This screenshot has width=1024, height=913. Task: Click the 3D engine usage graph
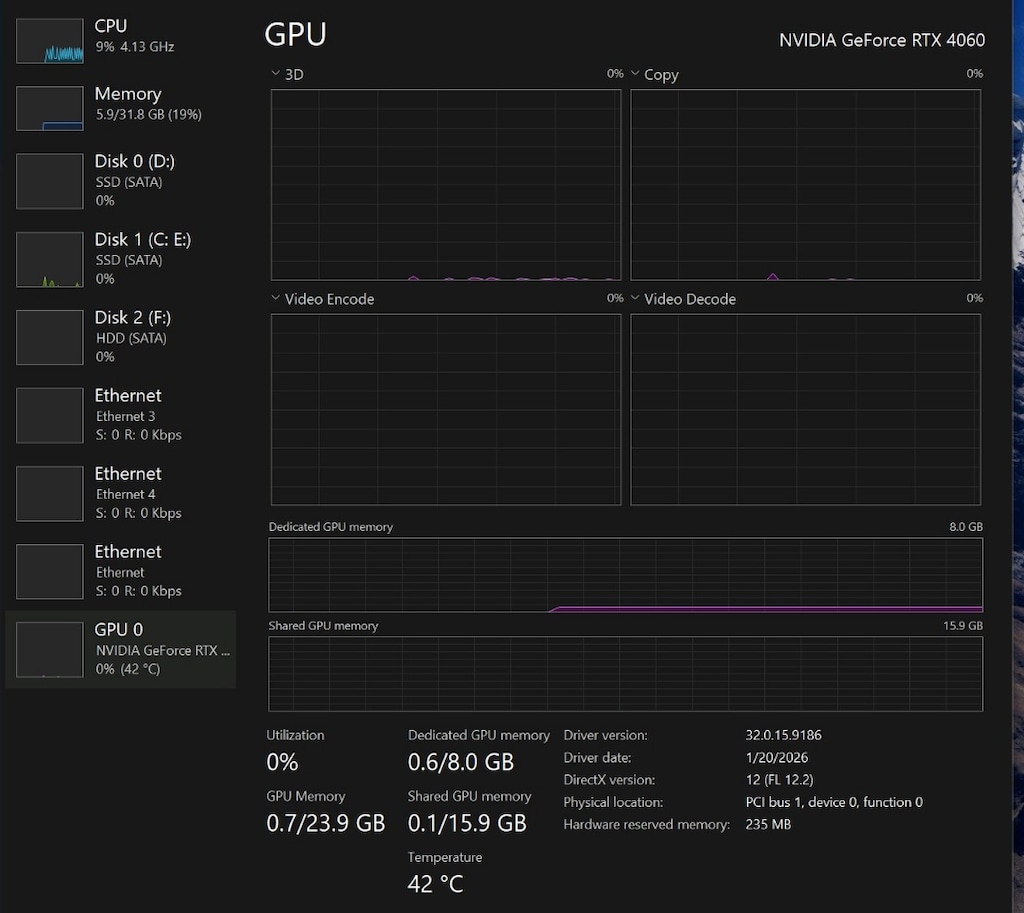click(446, 185)
